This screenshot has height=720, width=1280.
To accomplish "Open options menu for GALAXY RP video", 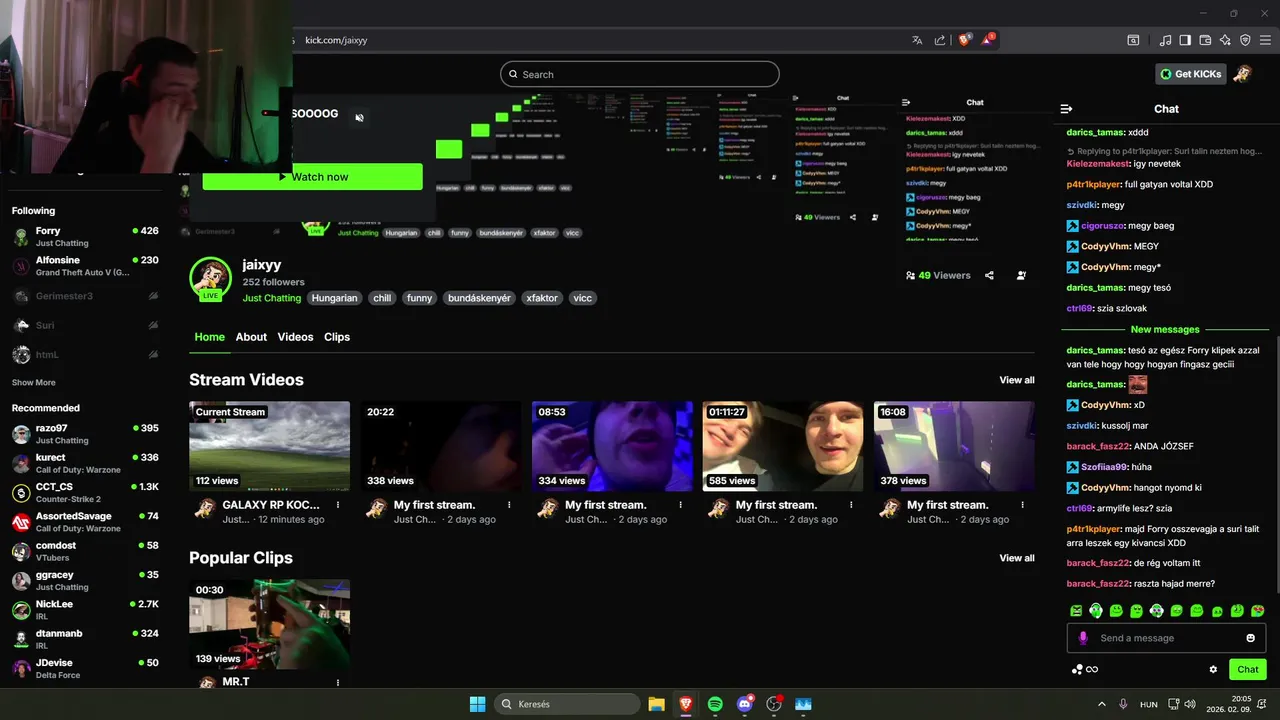I will (338, 505).
